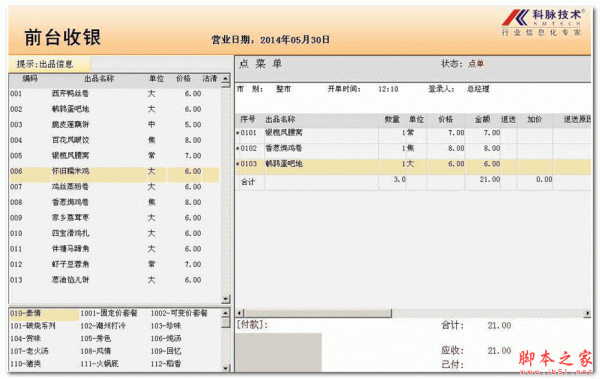Click 序号 header in the order table
The height and width of the screenshot is (379, 600).
(248, 119)
